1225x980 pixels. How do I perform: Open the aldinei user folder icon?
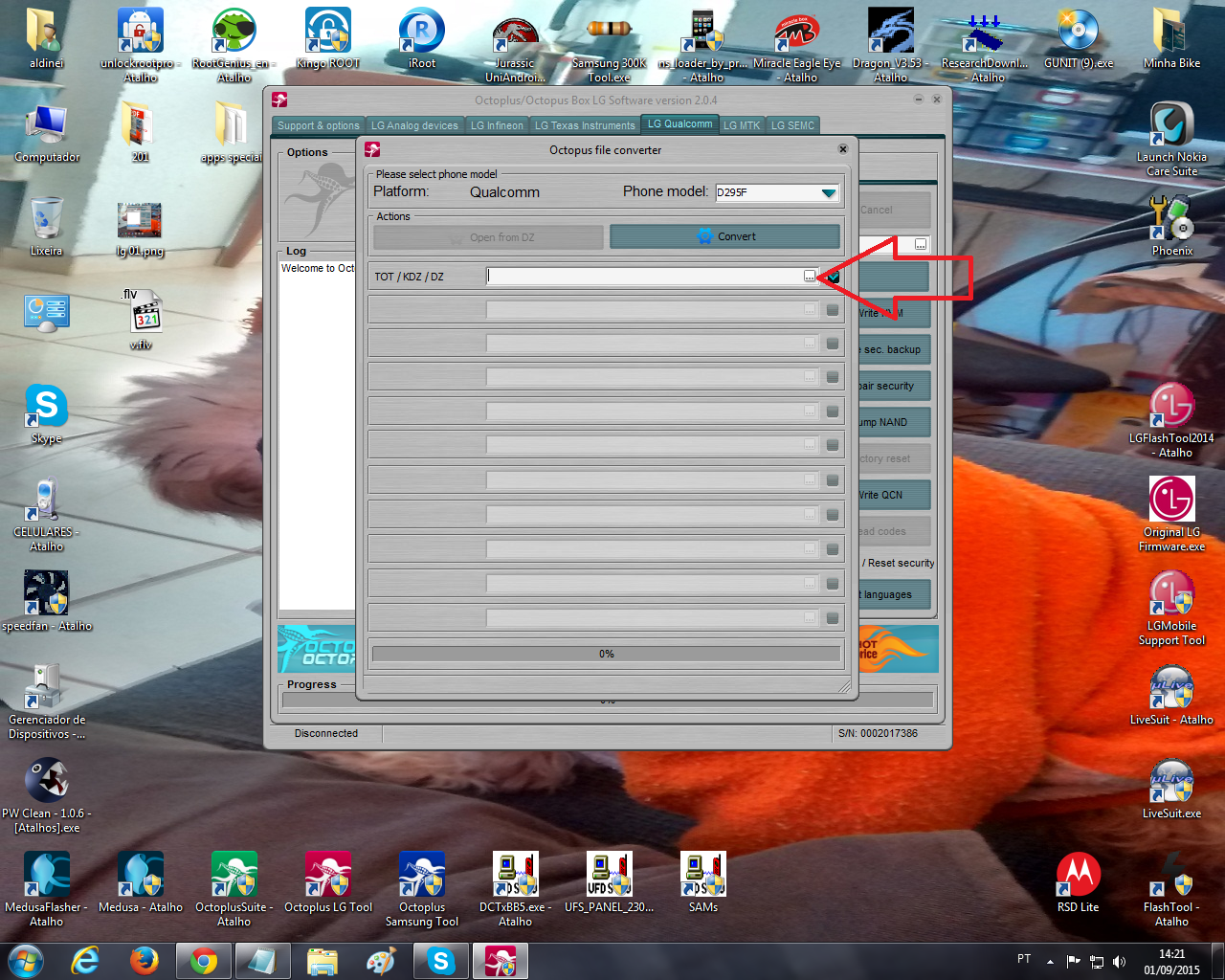pyautogui.click(x=46, y=39)
